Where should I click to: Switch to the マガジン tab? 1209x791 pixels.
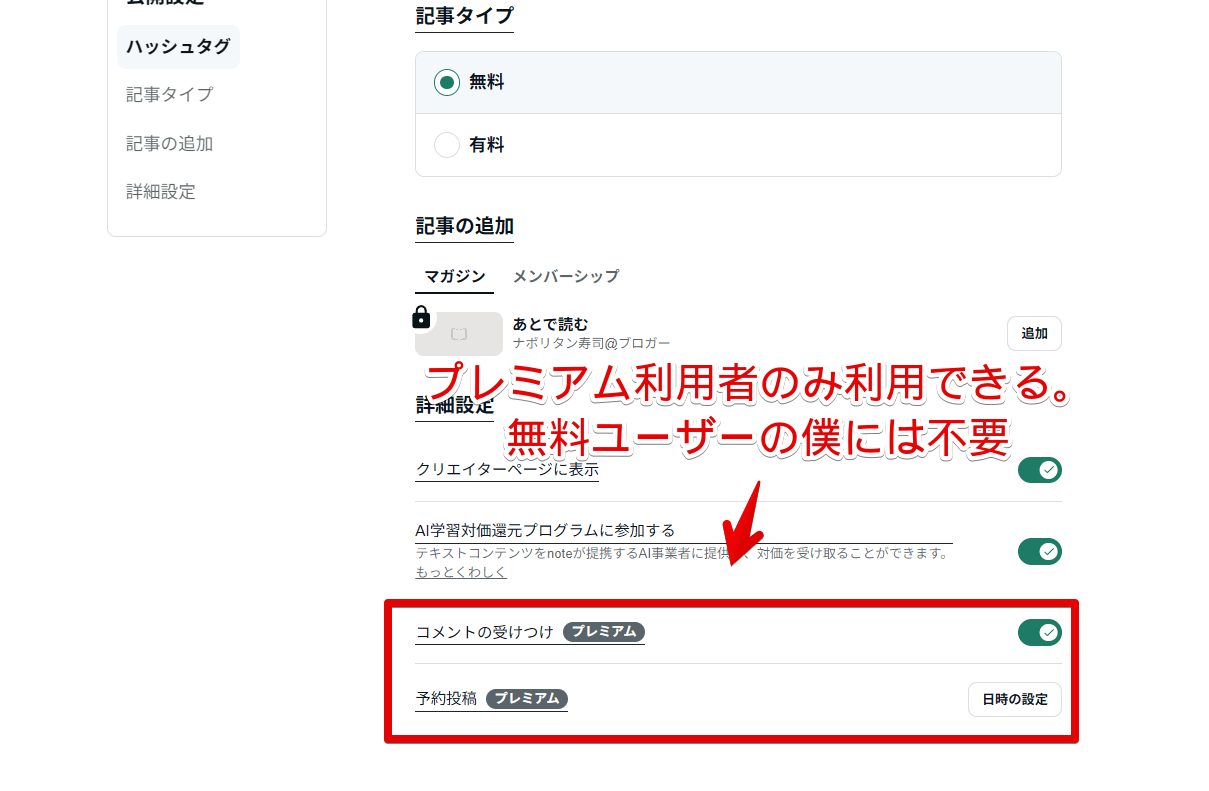point(454,276)
